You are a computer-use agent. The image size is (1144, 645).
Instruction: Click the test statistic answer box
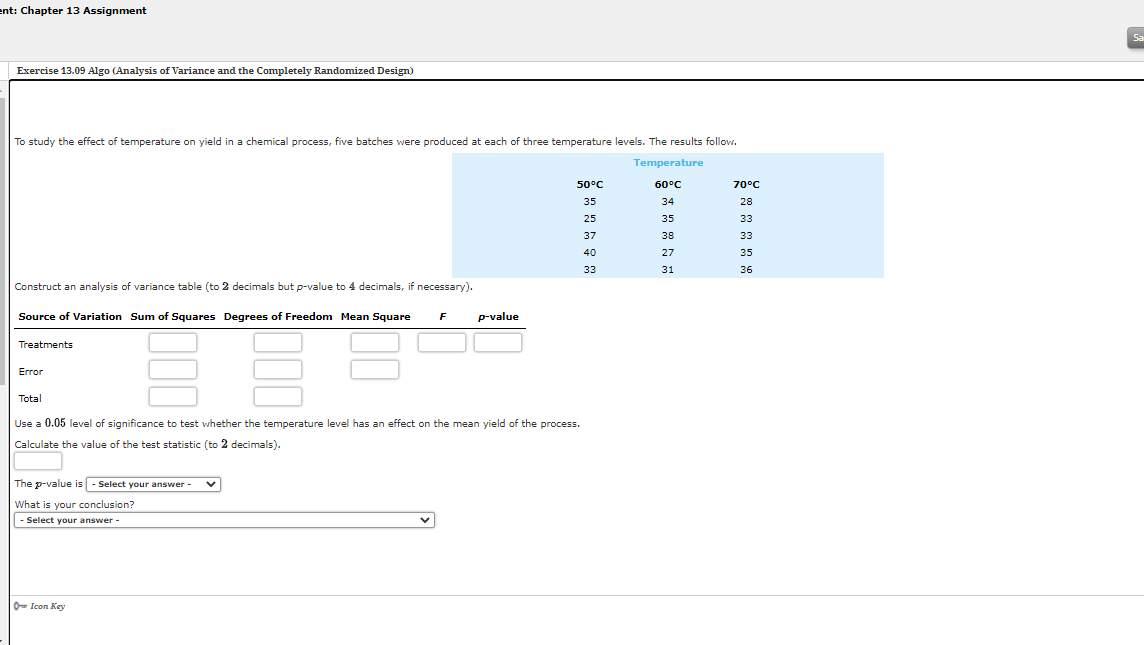37,460
